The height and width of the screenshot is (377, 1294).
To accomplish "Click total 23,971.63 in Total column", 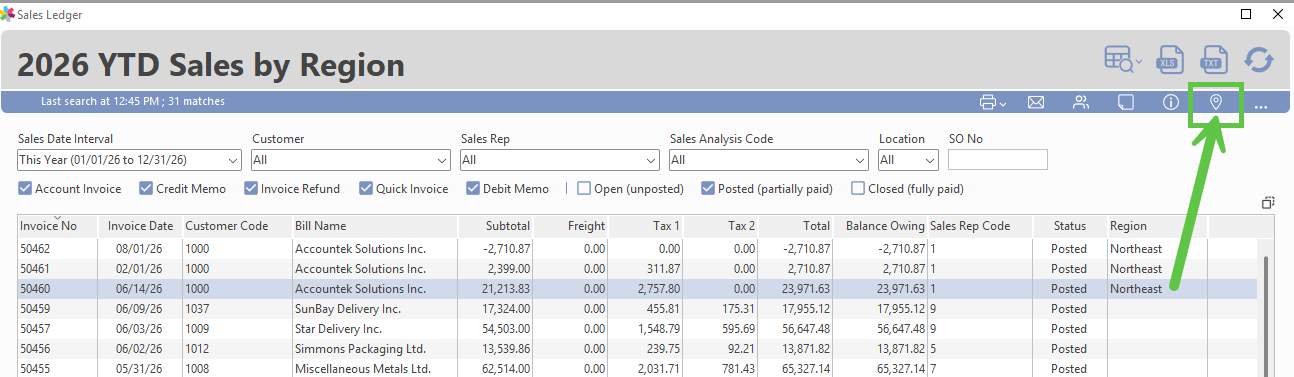I will point(806,289).
